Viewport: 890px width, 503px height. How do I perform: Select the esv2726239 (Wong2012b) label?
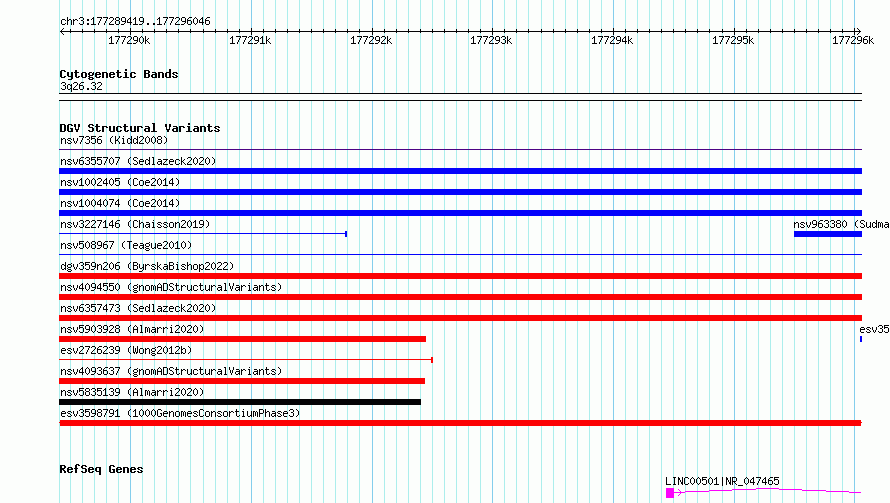126,350
